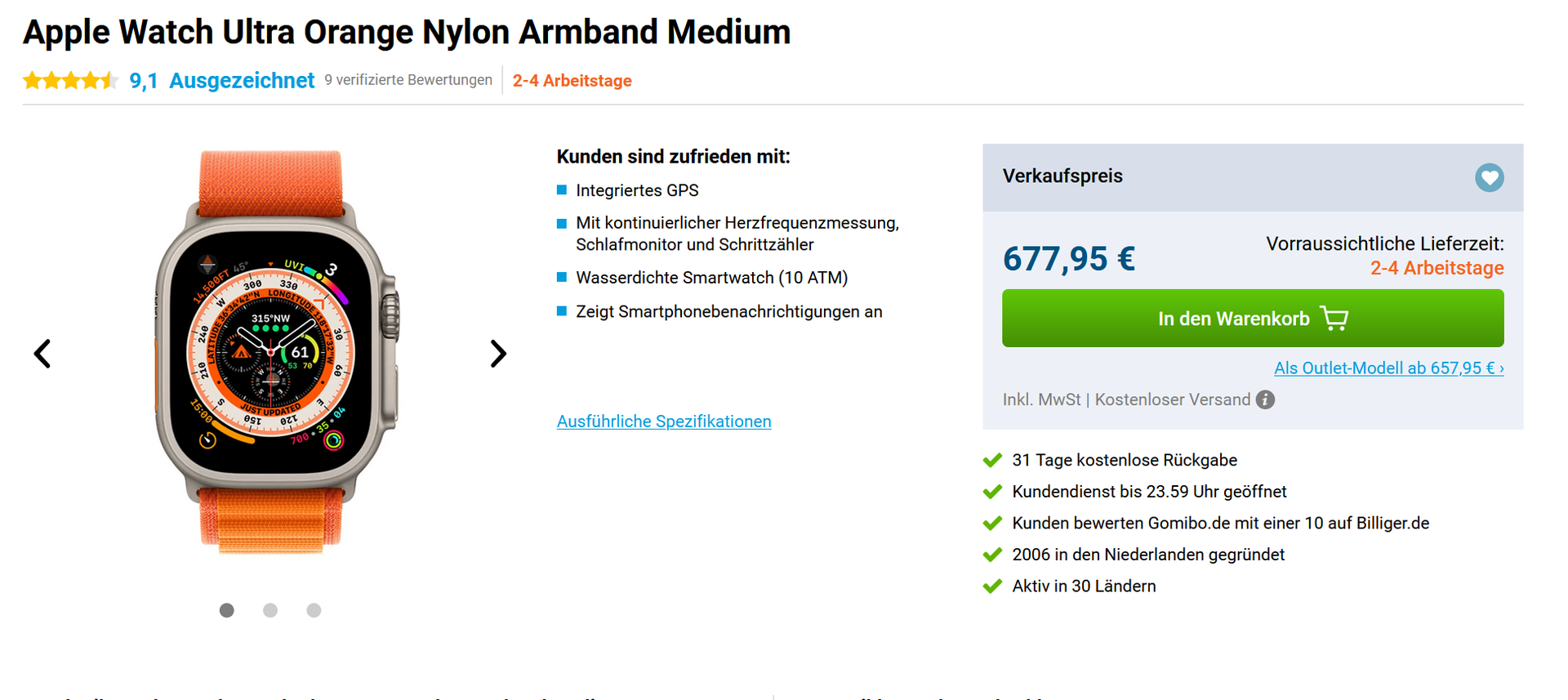The height and width of the screenshot is (700, 1568).
Task: Add watch to cart with "In den Warenkorb"
Action: click(1232, 319)
